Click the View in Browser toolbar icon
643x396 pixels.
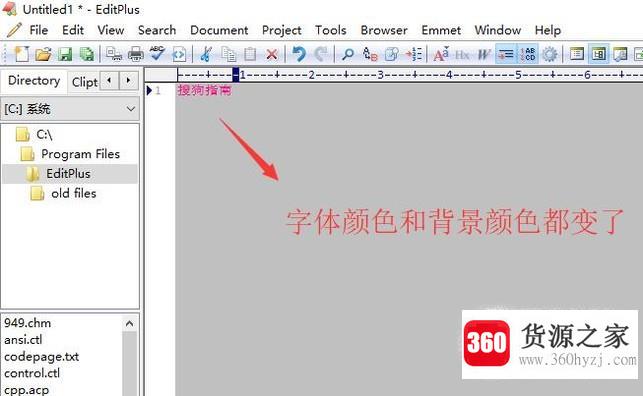coord(179,54)
